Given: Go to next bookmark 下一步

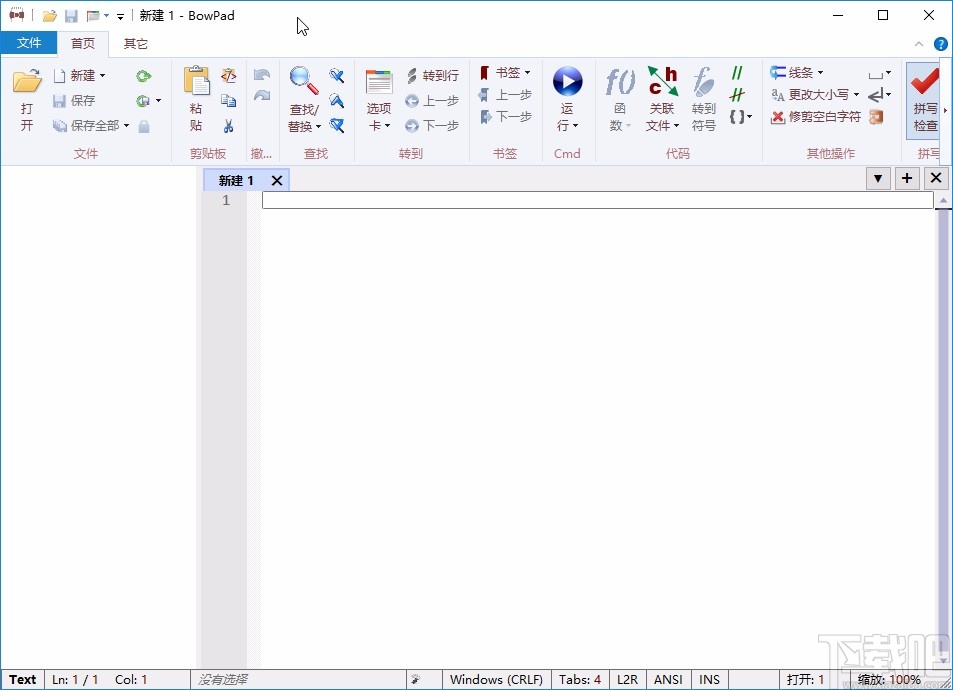Looking at the screenshot, I should pos(506,116).
